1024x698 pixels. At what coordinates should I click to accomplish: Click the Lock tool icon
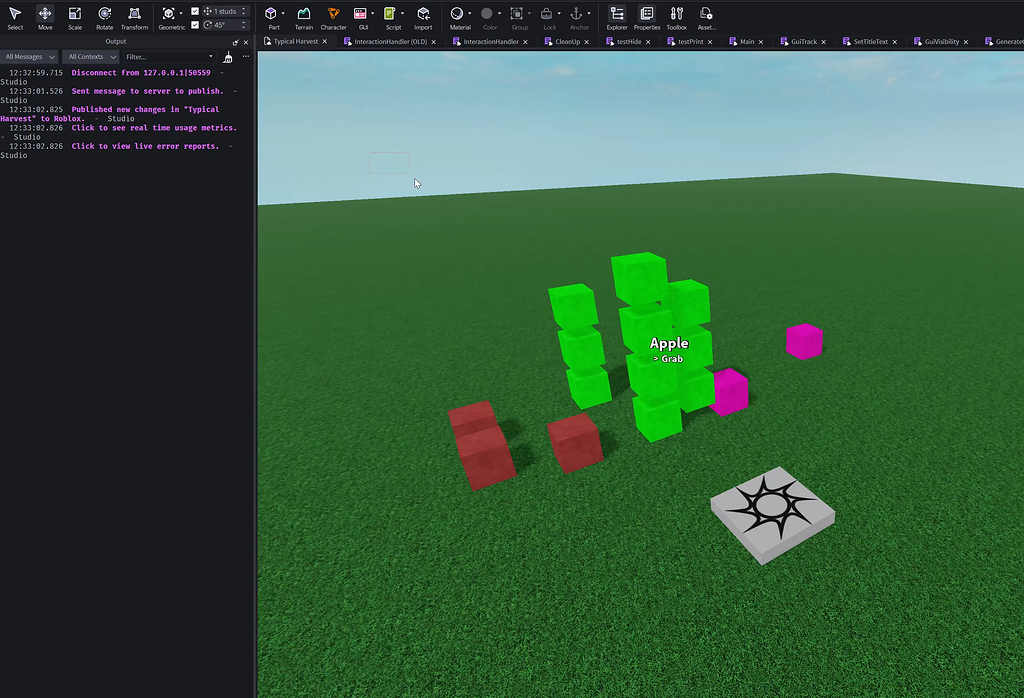pos(547,14)
